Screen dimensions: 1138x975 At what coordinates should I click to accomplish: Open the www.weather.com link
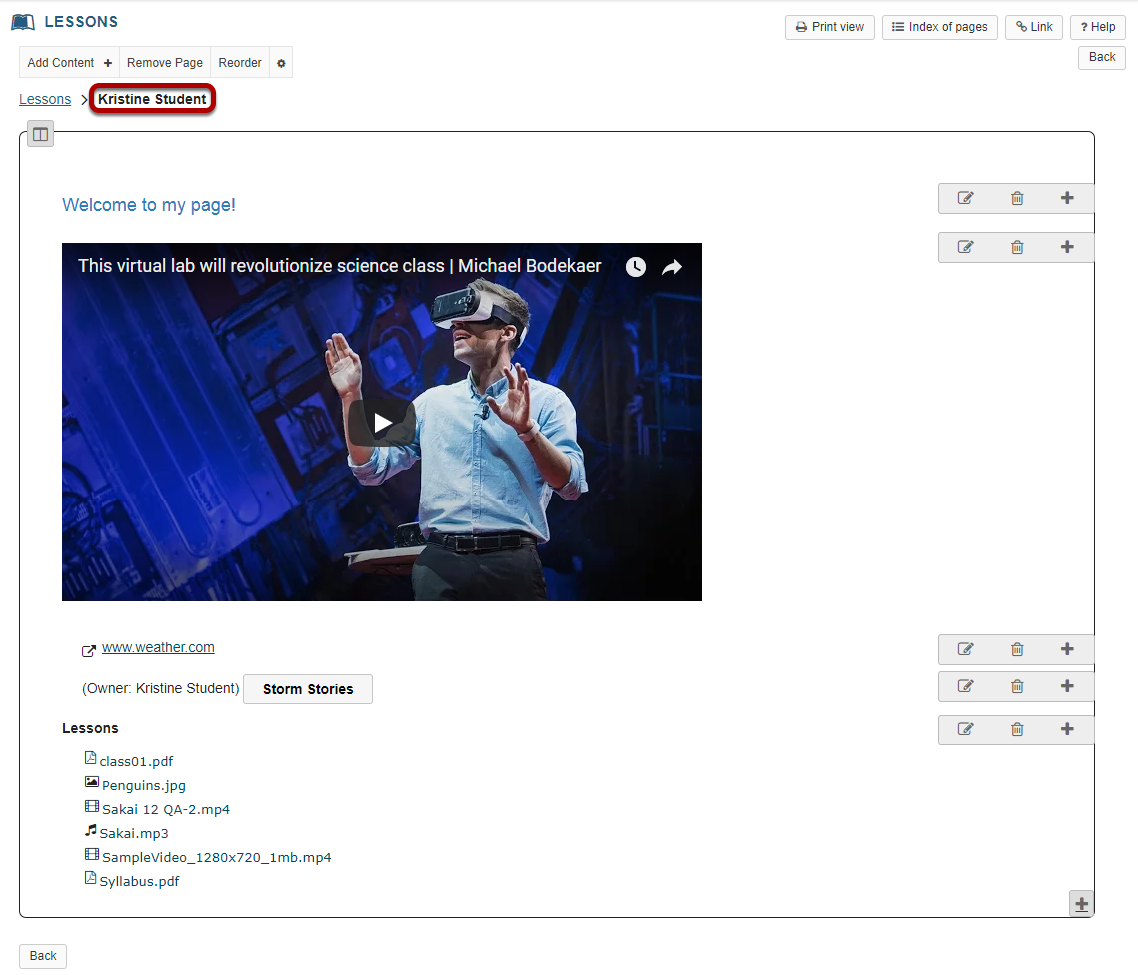[x=158, y=647]
